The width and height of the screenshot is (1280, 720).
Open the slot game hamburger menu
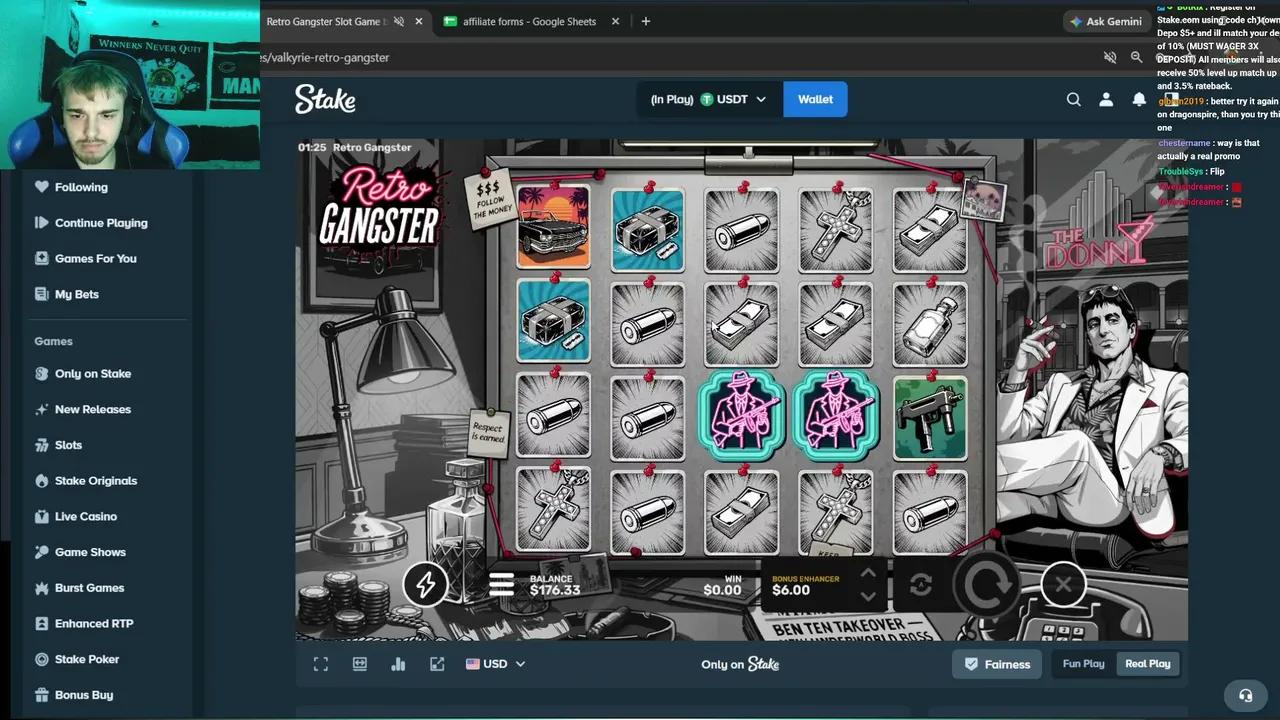(x=501, y=585)
